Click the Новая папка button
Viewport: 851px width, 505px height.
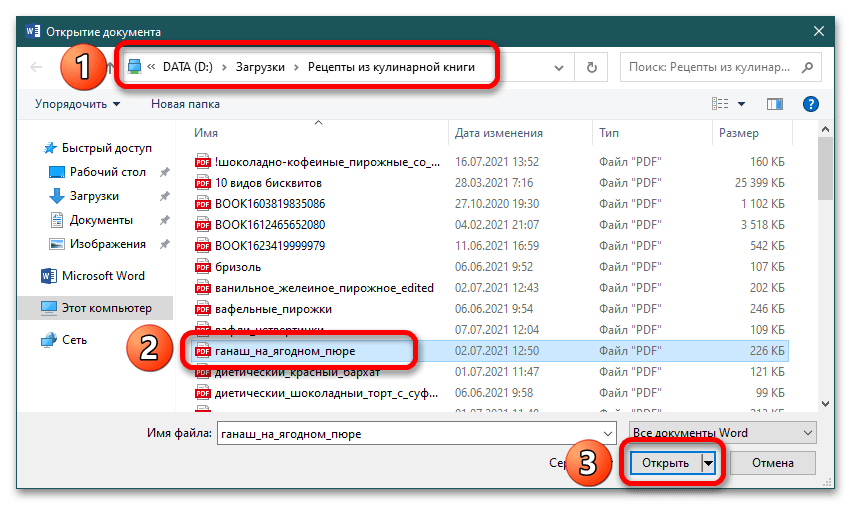point(184,103)
